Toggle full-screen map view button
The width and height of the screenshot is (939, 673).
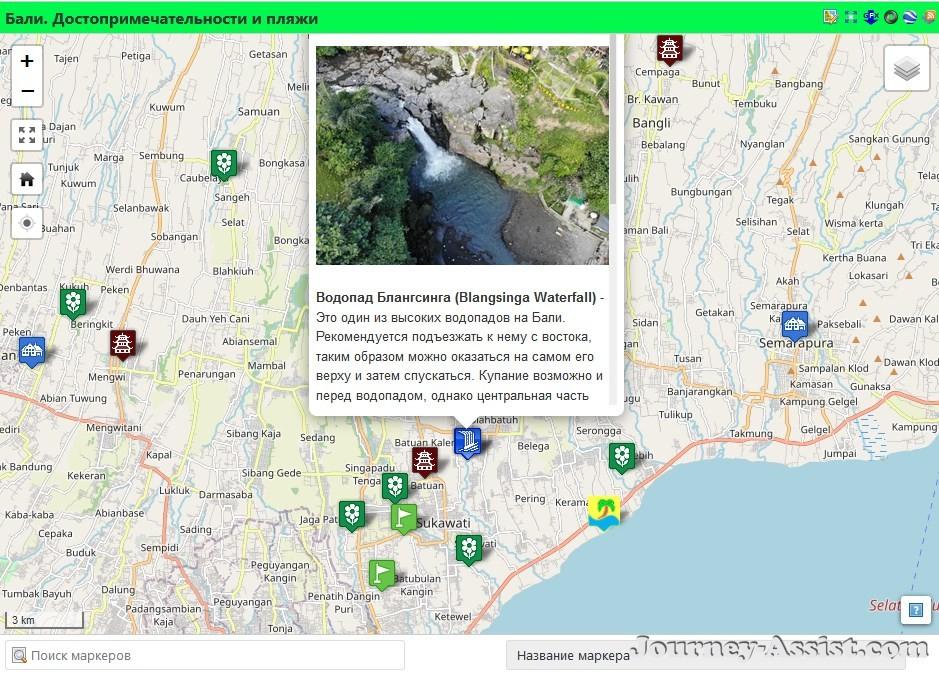(27, 135)
